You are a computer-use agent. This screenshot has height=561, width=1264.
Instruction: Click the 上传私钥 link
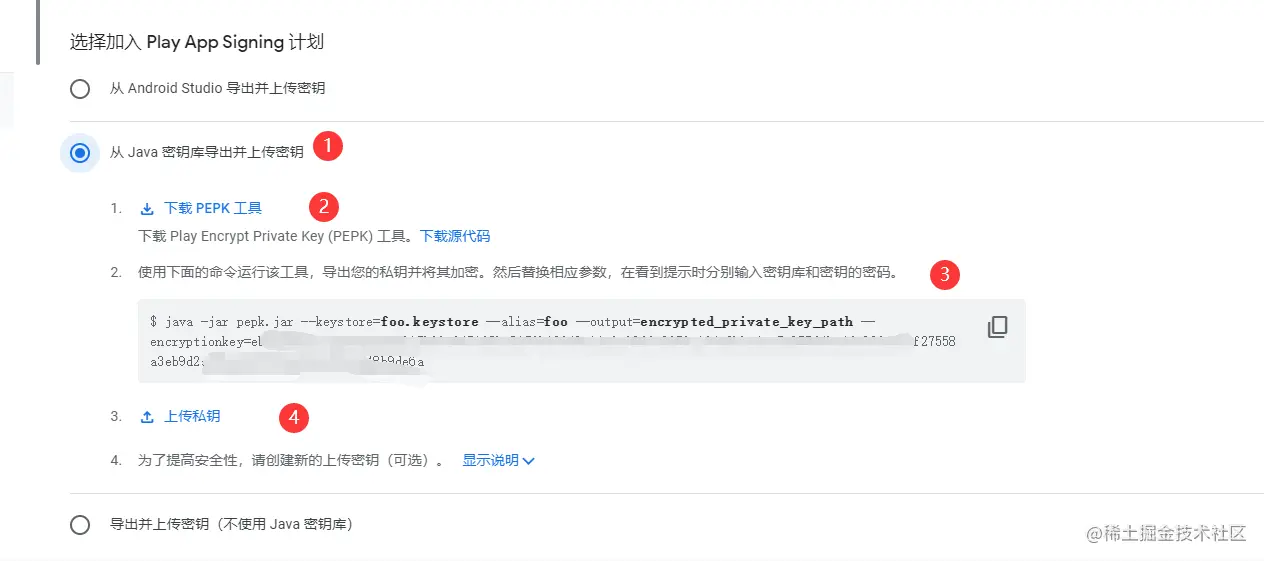coord(192,417)
